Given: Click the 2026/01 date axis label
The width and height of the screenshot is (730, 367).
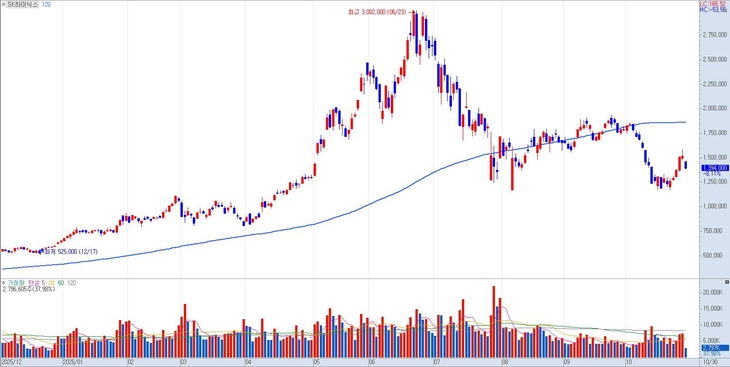Looking at the screenshot, I should tap(72, 361).
